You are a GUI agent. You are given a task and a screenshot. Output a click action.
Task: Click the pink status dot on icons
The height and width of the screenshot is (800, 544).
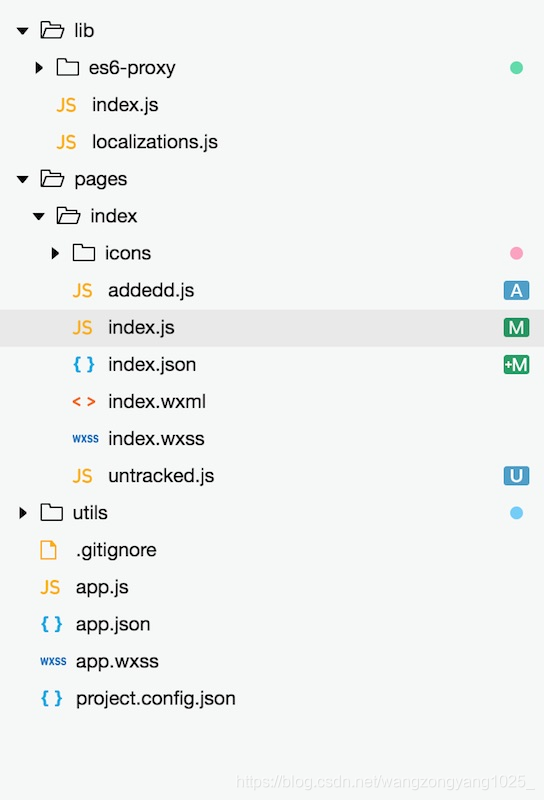[x=516, y=253]
